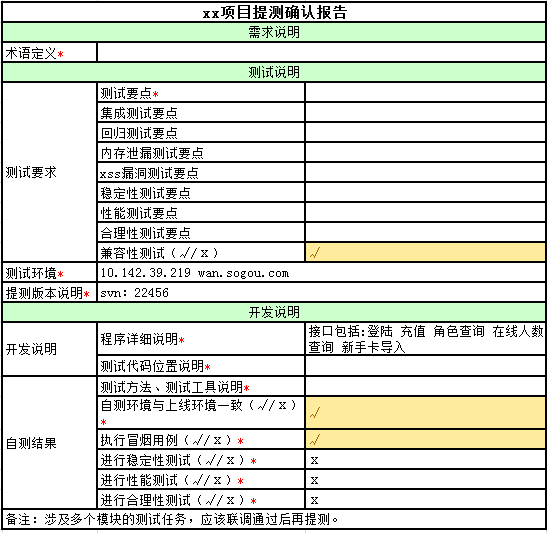This screenshot has width=547, height=533.
Task: Click the yellow checkmark cell beside 兼容性测试
Action: point(425,252)
